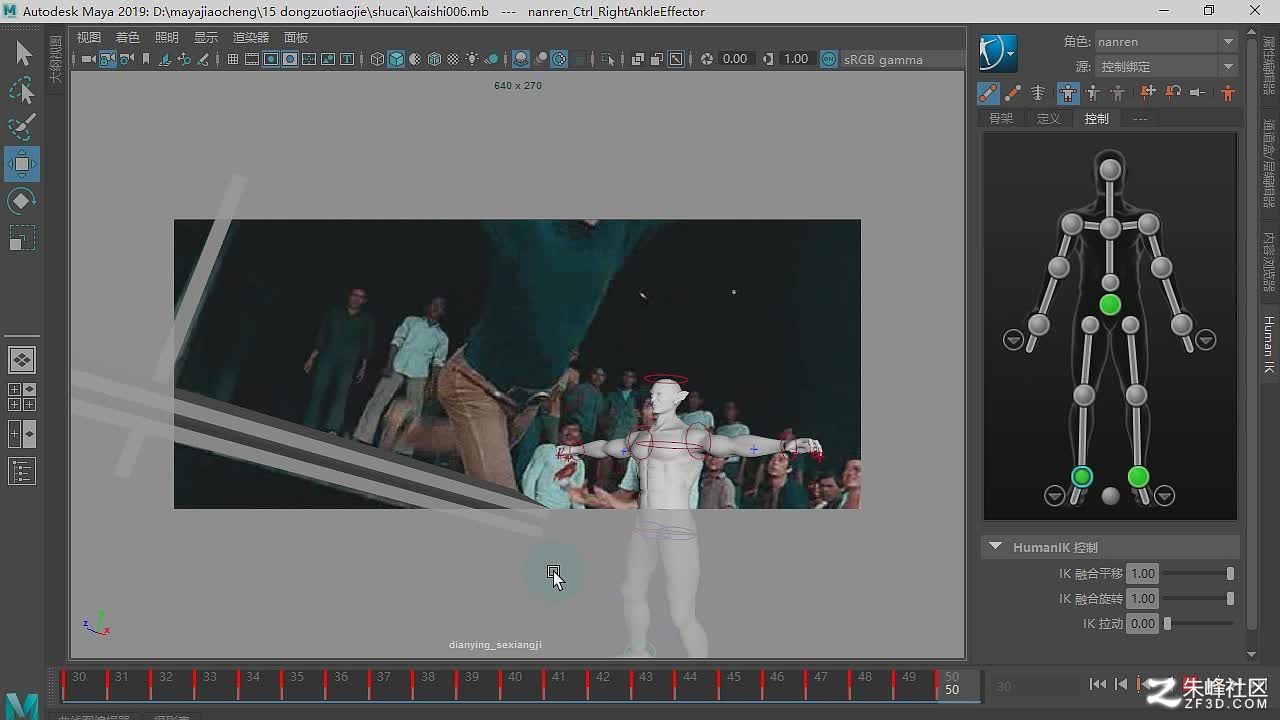This screenshot has width=1280, height=720.
Task: Toggle Textured display in viewport
Action: click(x=453, y=59)
